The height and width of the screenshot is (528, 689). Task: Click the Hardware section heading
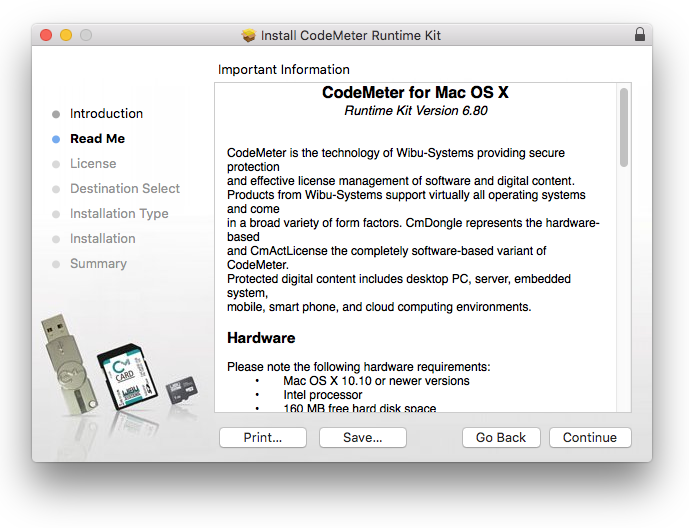coord(260,337)
